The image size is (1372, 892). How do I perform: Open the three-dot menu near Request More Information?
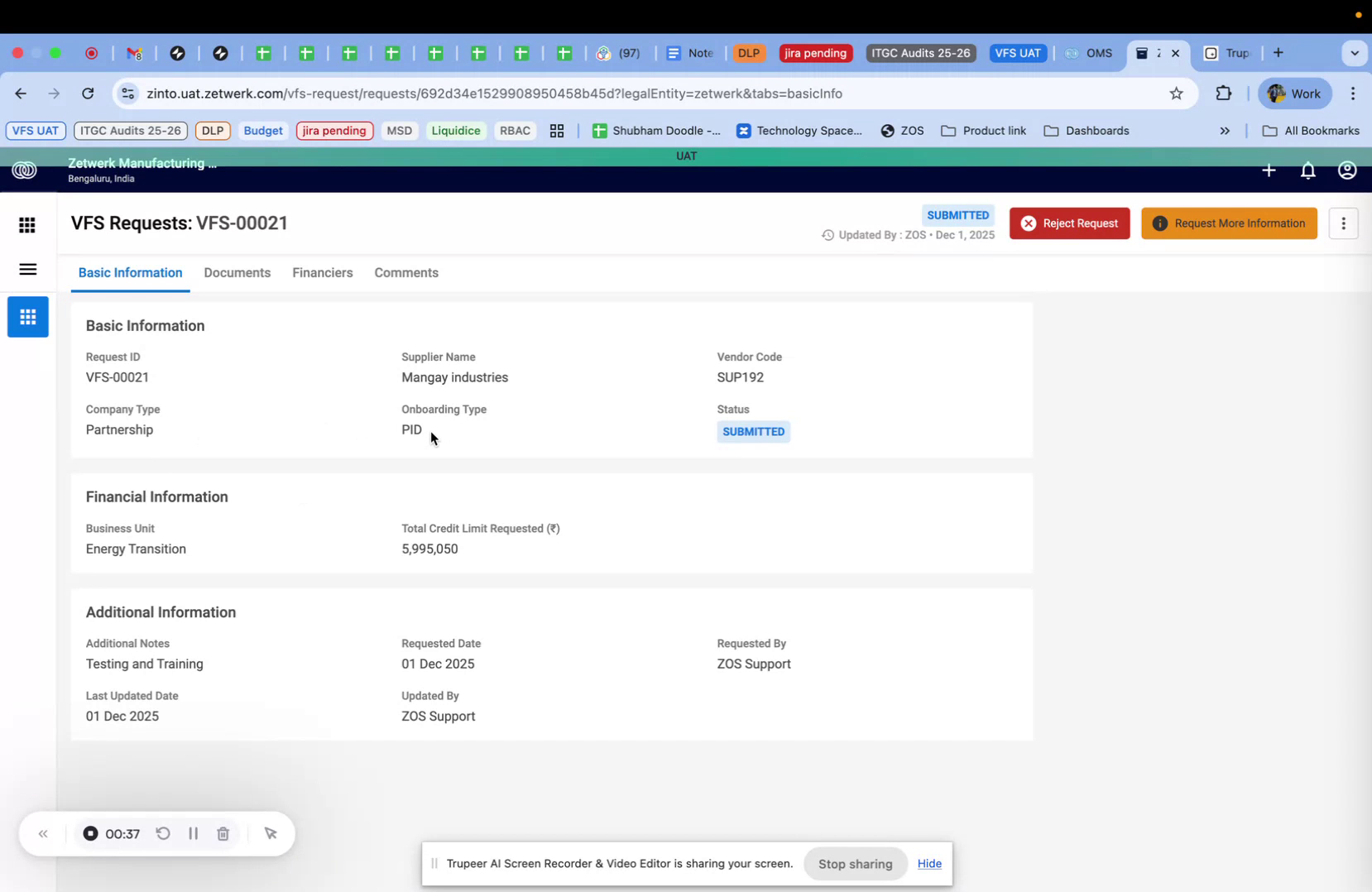click(x=1343, y=223)
